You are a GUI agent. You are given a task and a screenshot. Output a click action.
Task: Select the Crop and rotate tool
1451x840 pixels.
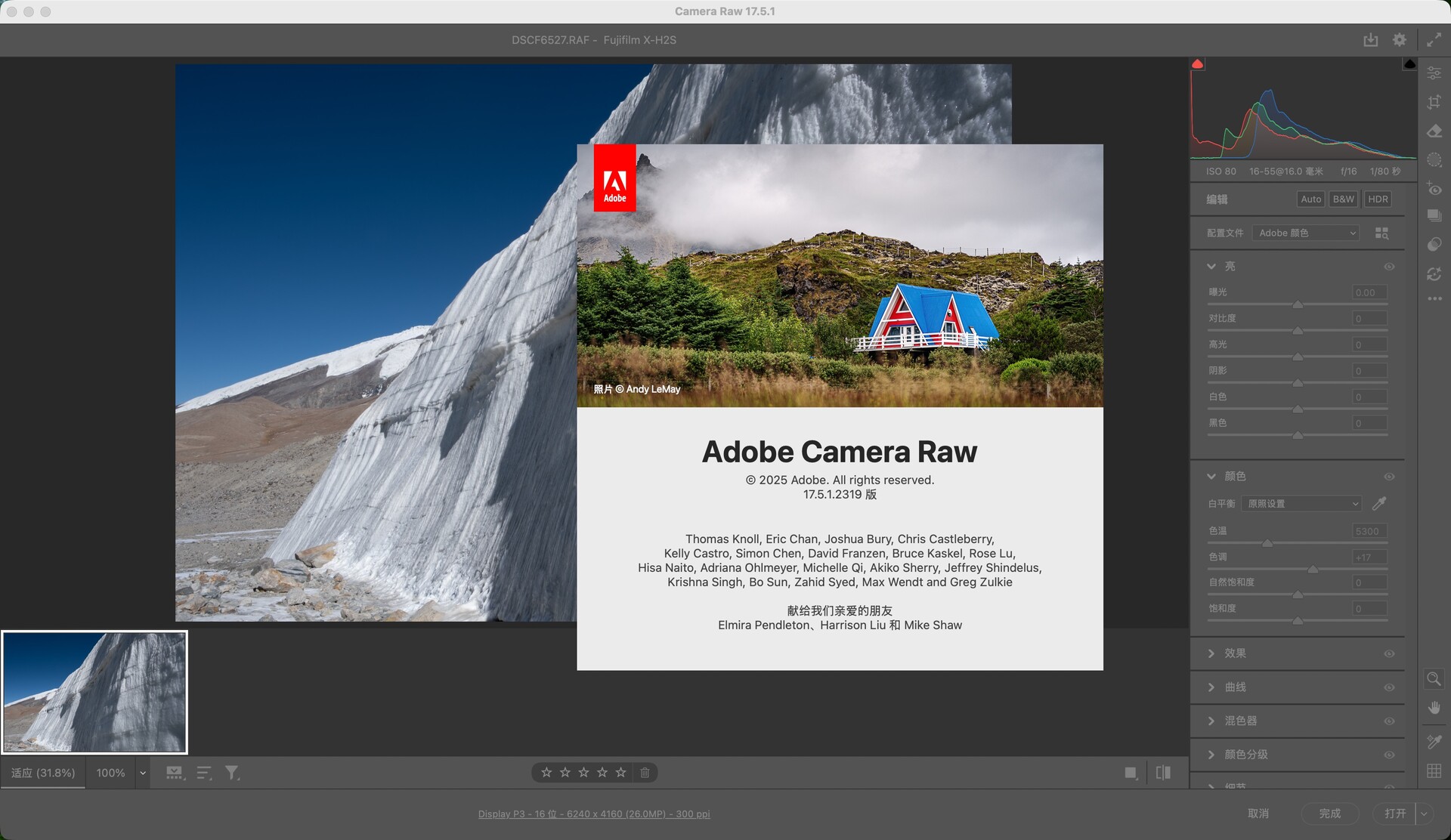[x=1434, y=102]
